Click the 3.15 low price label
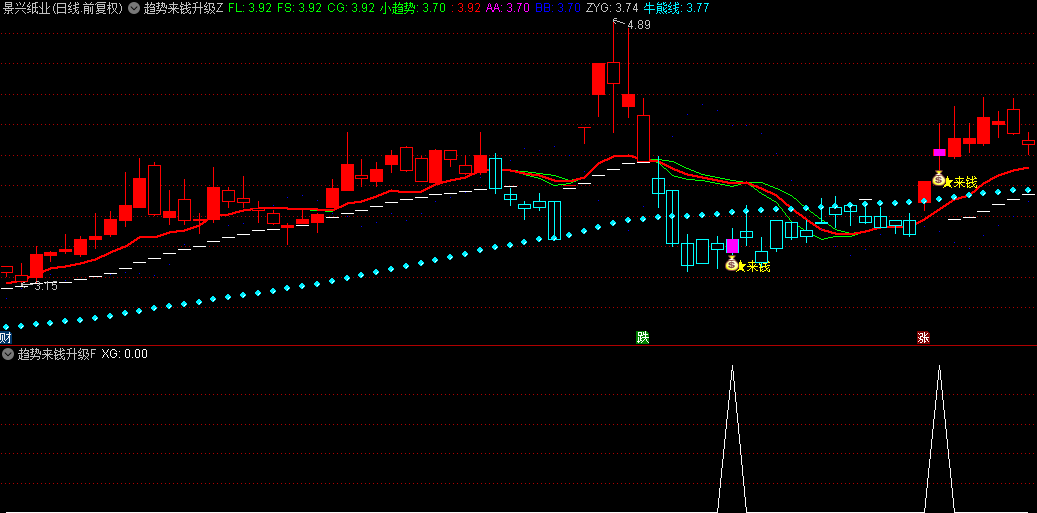This screenshot has width=1037, height=513. pos(46,286)
